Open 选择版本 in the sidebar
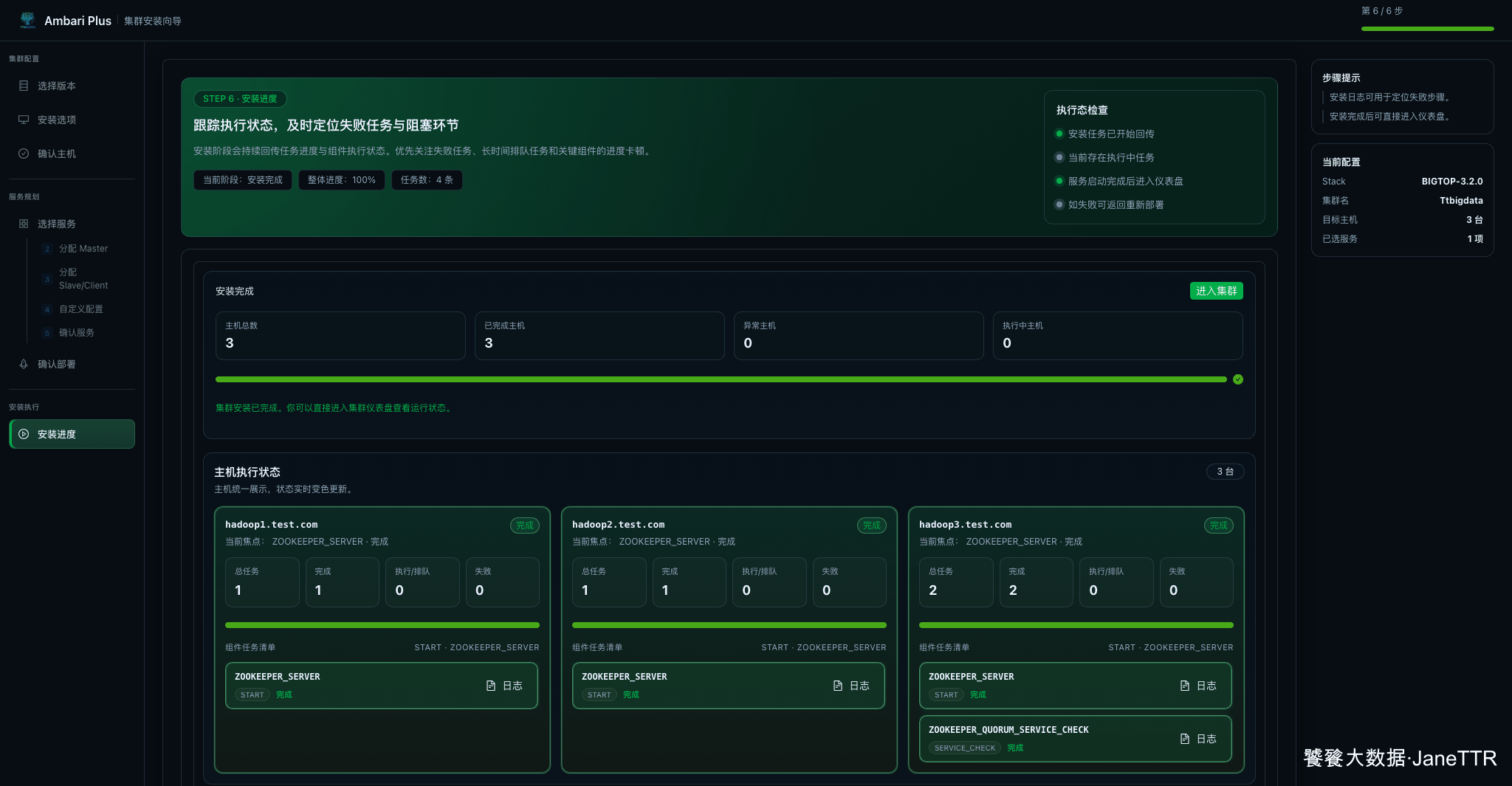 pos(72,86)
